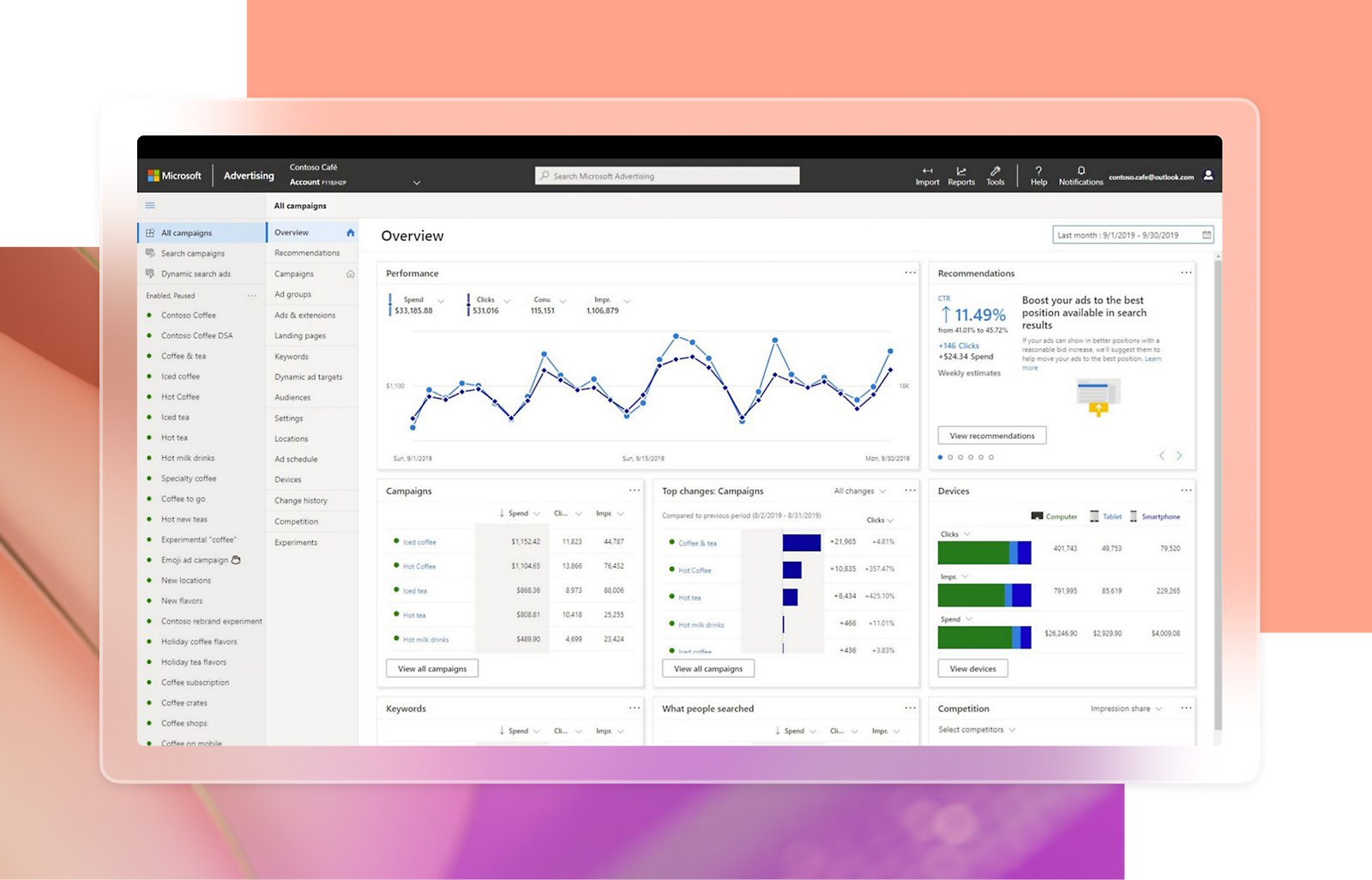Open Devices card more options ellipsis
This screenshot has width=1372, height=880.
pos(1186,491)
